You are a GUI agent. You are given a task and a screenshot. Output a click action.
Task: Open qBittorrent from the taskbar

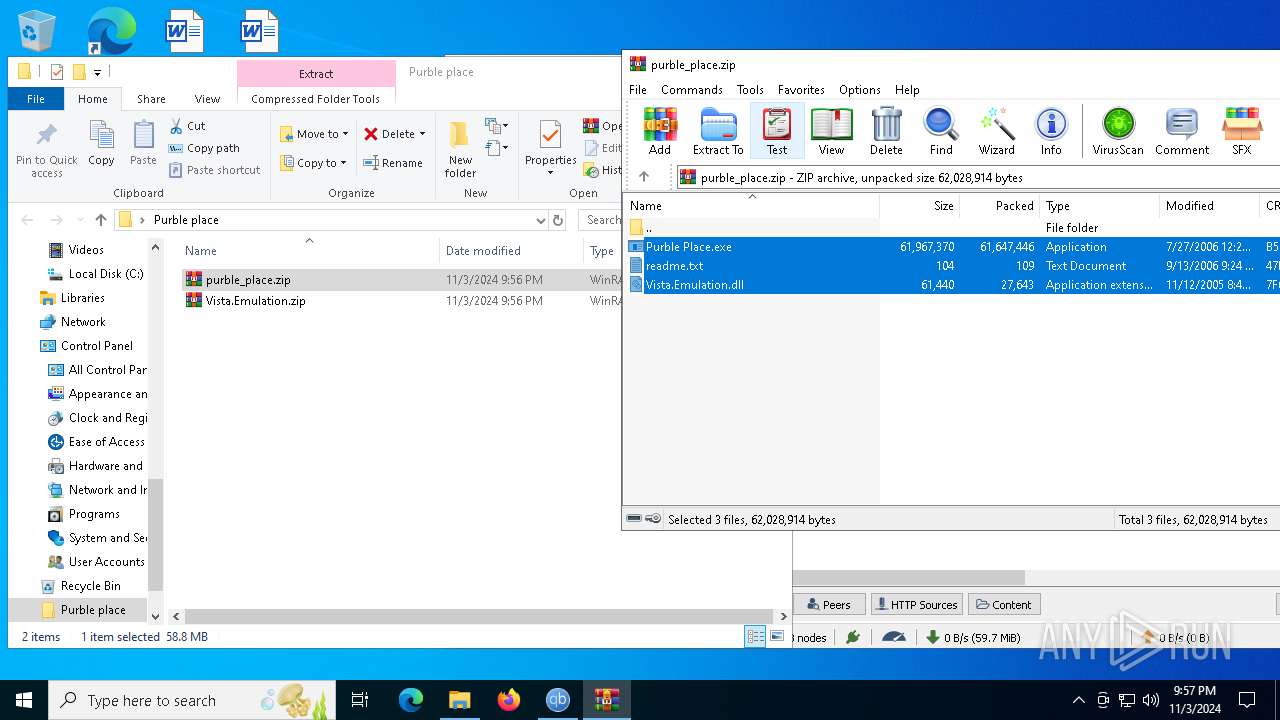[x=558, y=700]
